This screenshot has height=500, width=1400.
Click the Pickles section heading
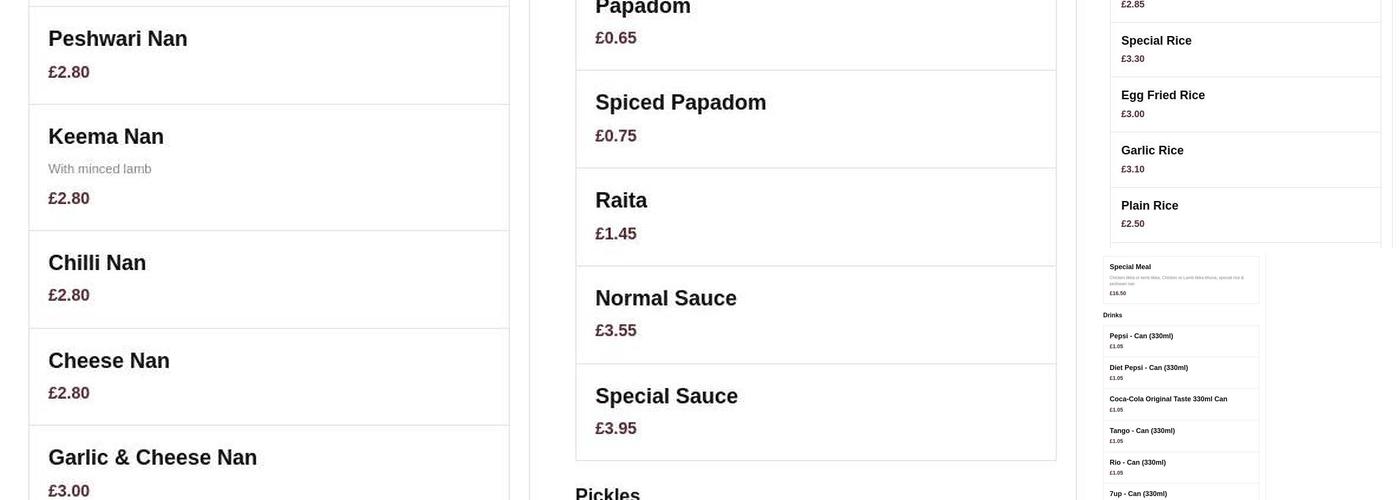[607, 493]
